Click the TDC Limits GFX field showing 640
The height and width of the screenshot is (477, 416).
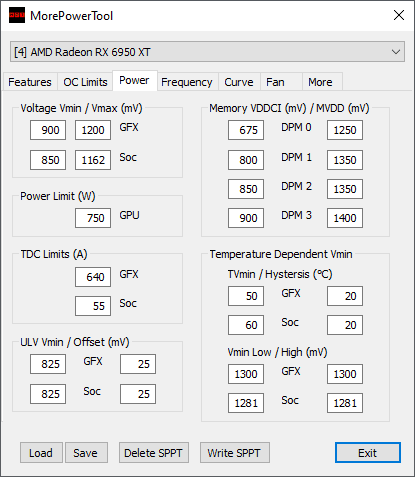pos(93,277)
